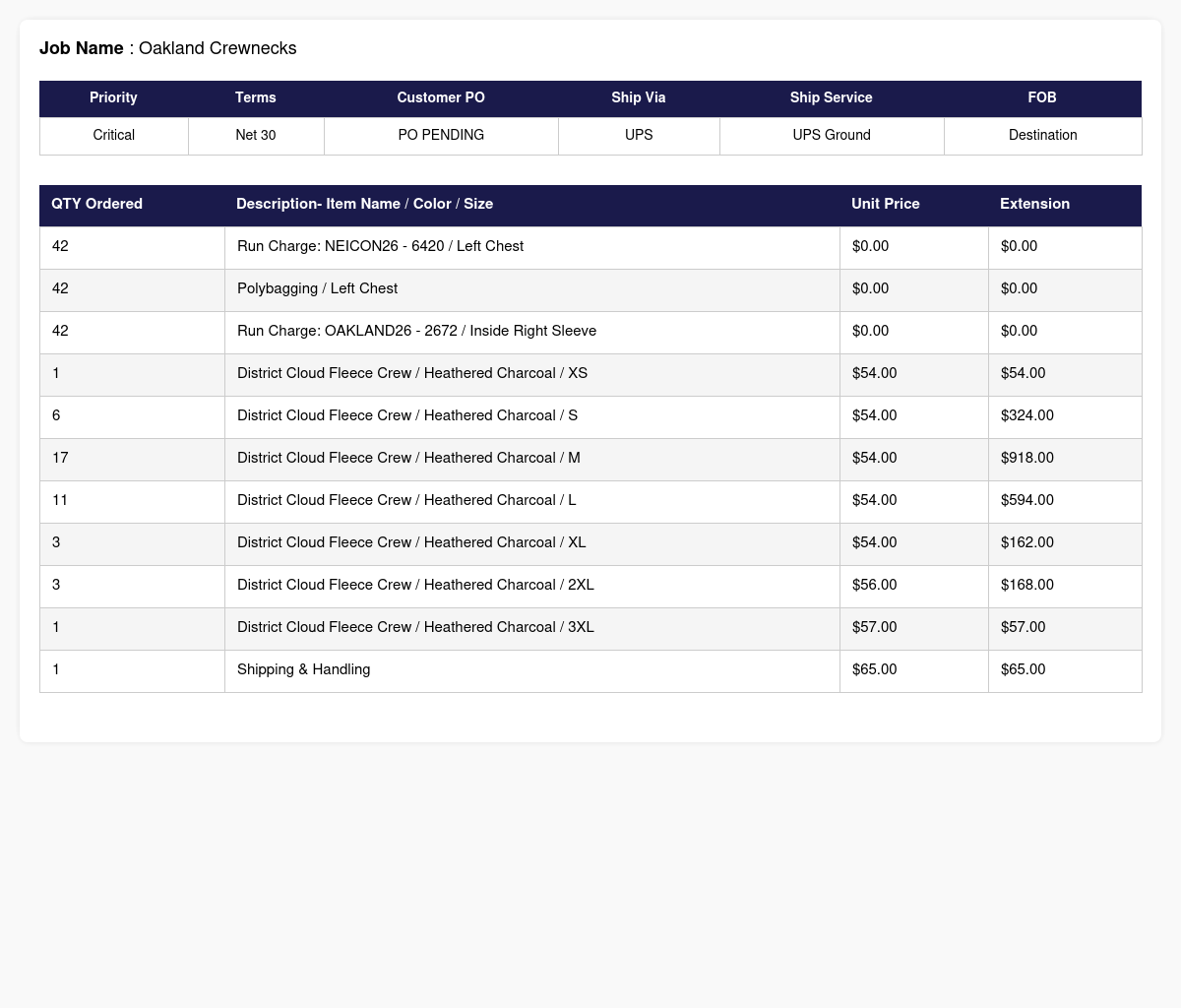
Task: Select Heathered Charcoal / 2XL fleece row description
Action: click(415, 585)
